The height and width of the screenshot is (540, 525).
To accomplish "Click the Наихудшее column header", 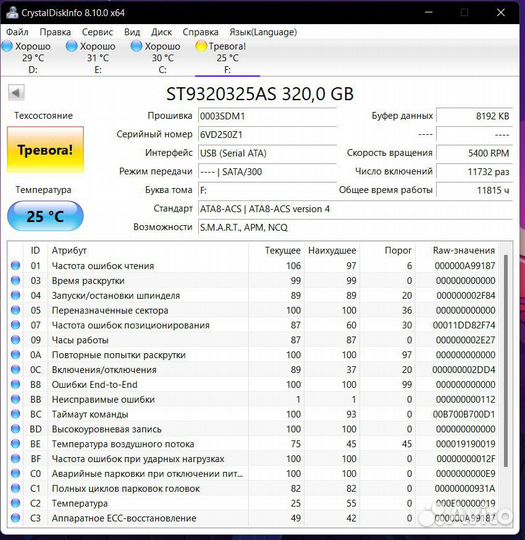I will click(x=332, y=250).
